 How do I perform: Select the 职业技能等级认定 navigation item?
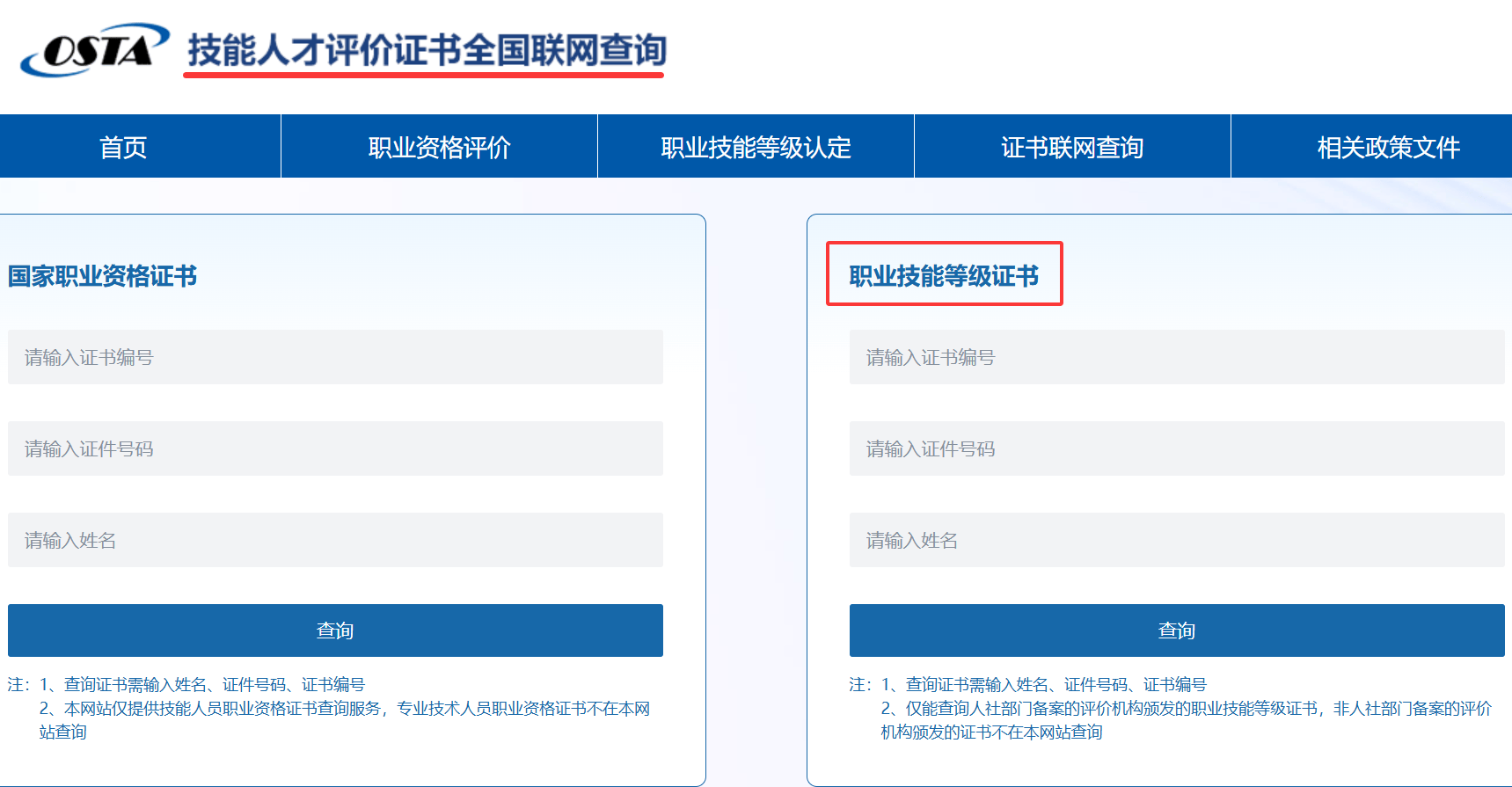coord(756,147)
